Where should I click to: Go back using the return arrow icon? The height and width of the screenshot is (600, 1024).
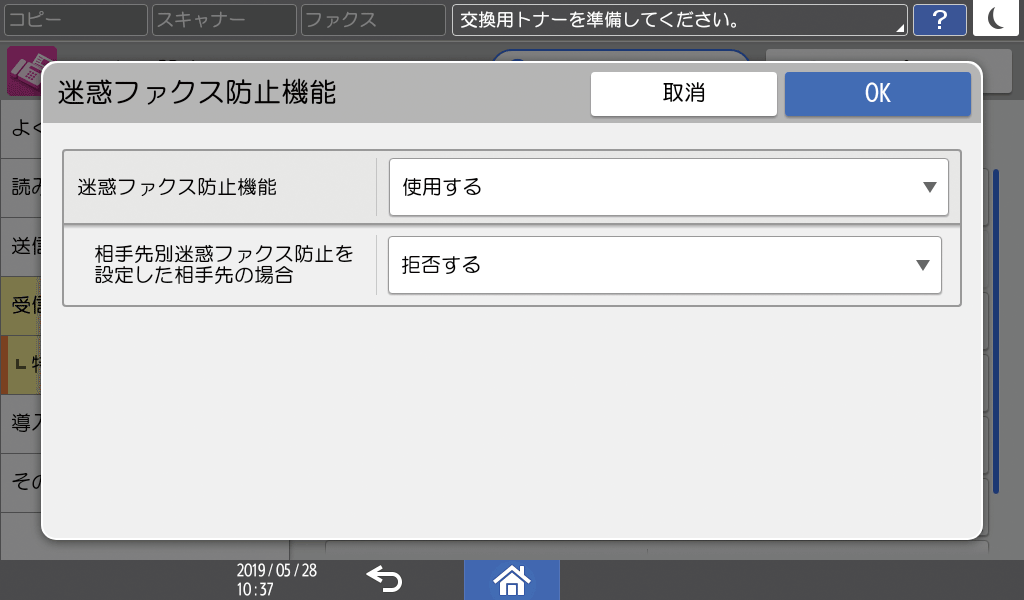[x=385, y=580]
